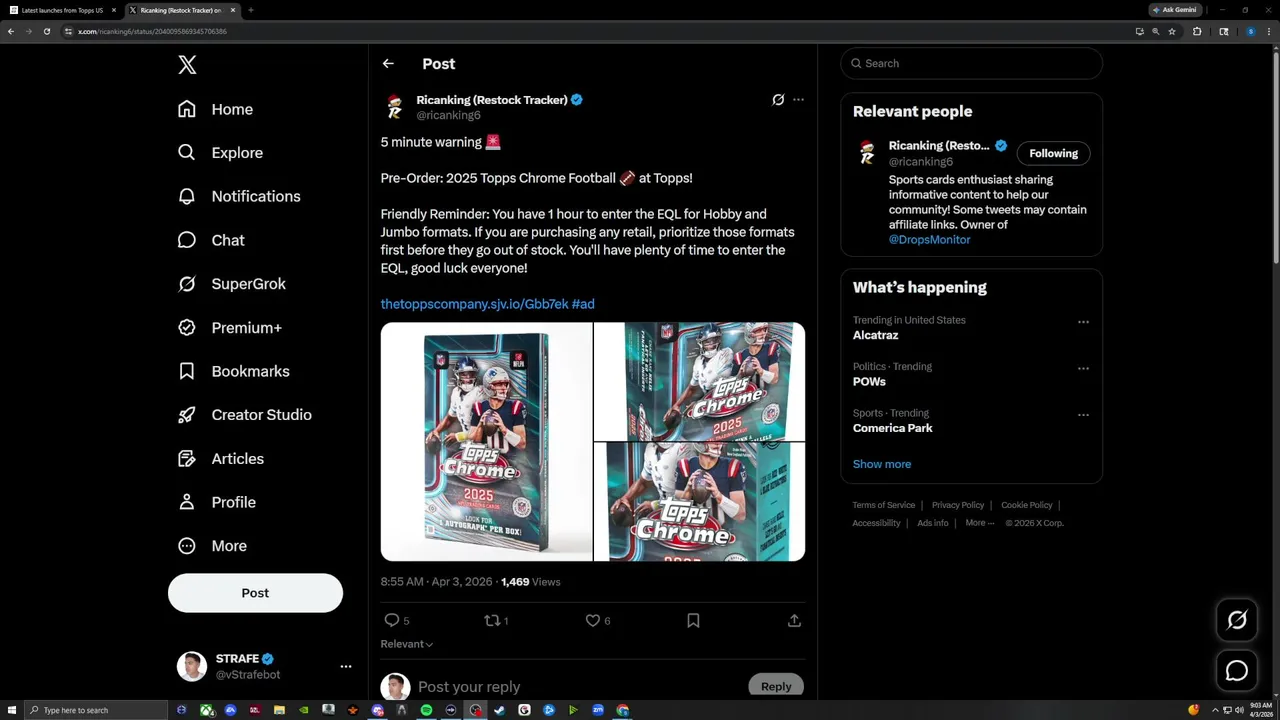The image size is (1280, 720).
Task: Open the bottom right Topps Chrome image
Action: click(699, 502)
